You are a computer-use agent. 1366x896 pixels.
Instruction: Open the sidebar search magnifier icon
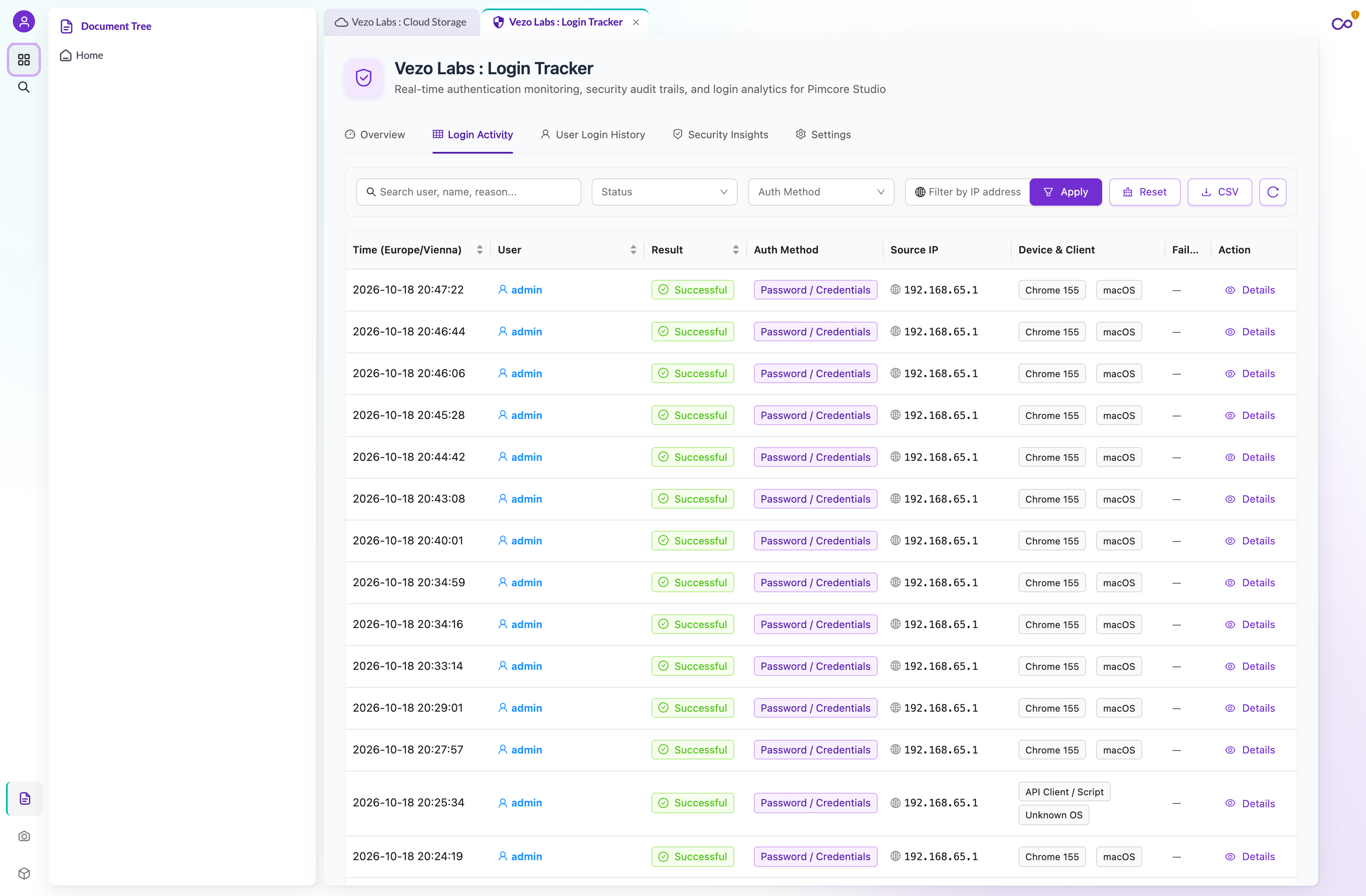23,87
